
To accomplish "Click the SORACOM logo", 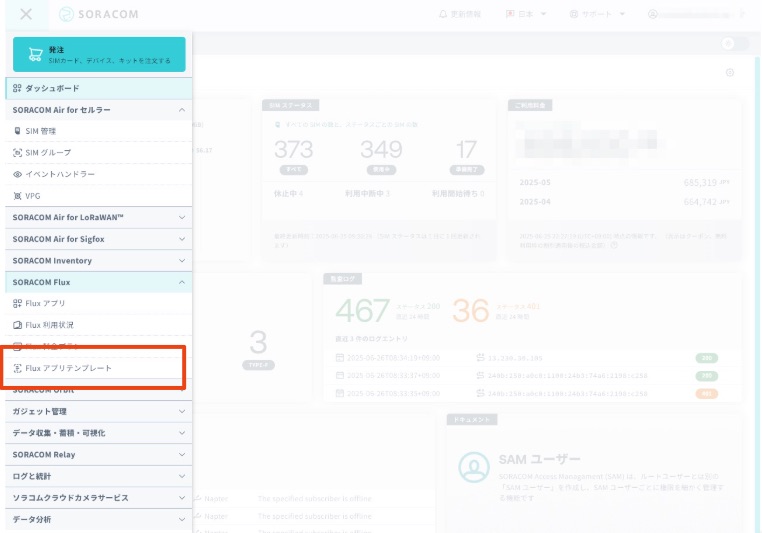I will [x=99, y=14].
